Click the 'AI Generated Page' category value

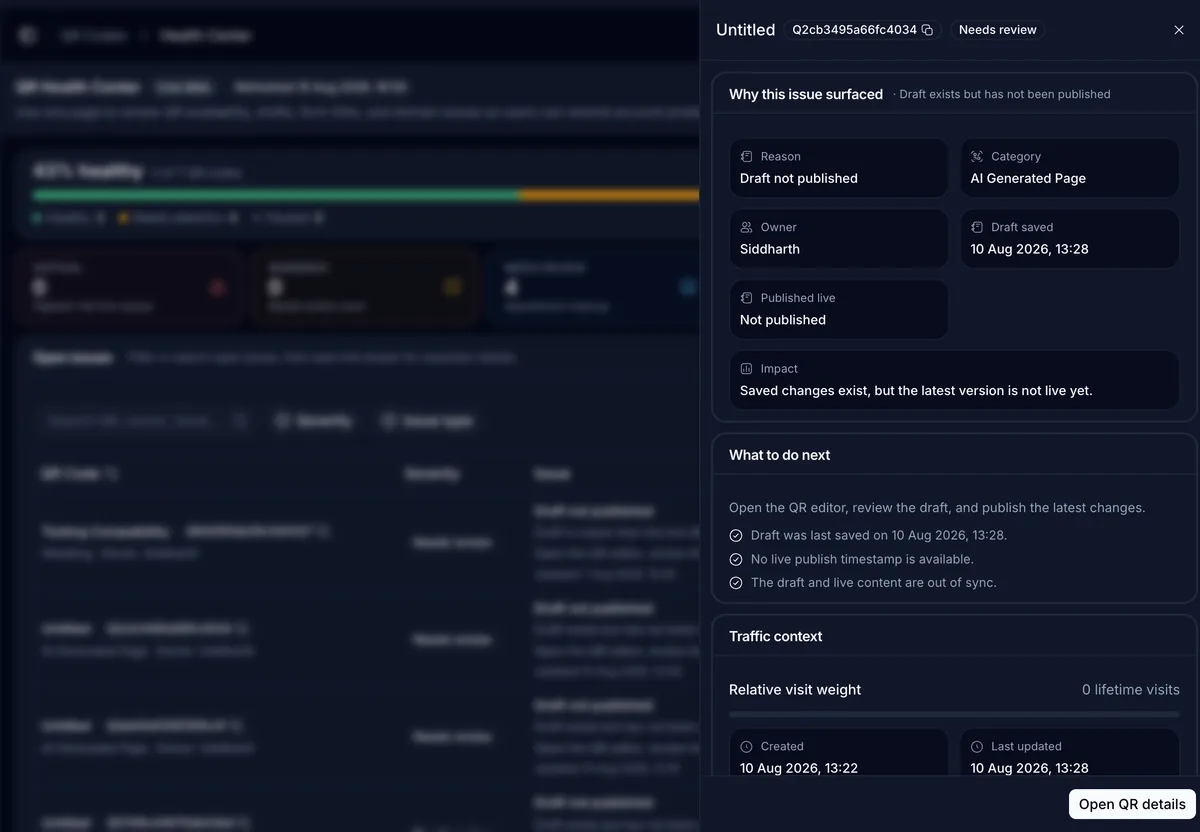point(1028,178)
